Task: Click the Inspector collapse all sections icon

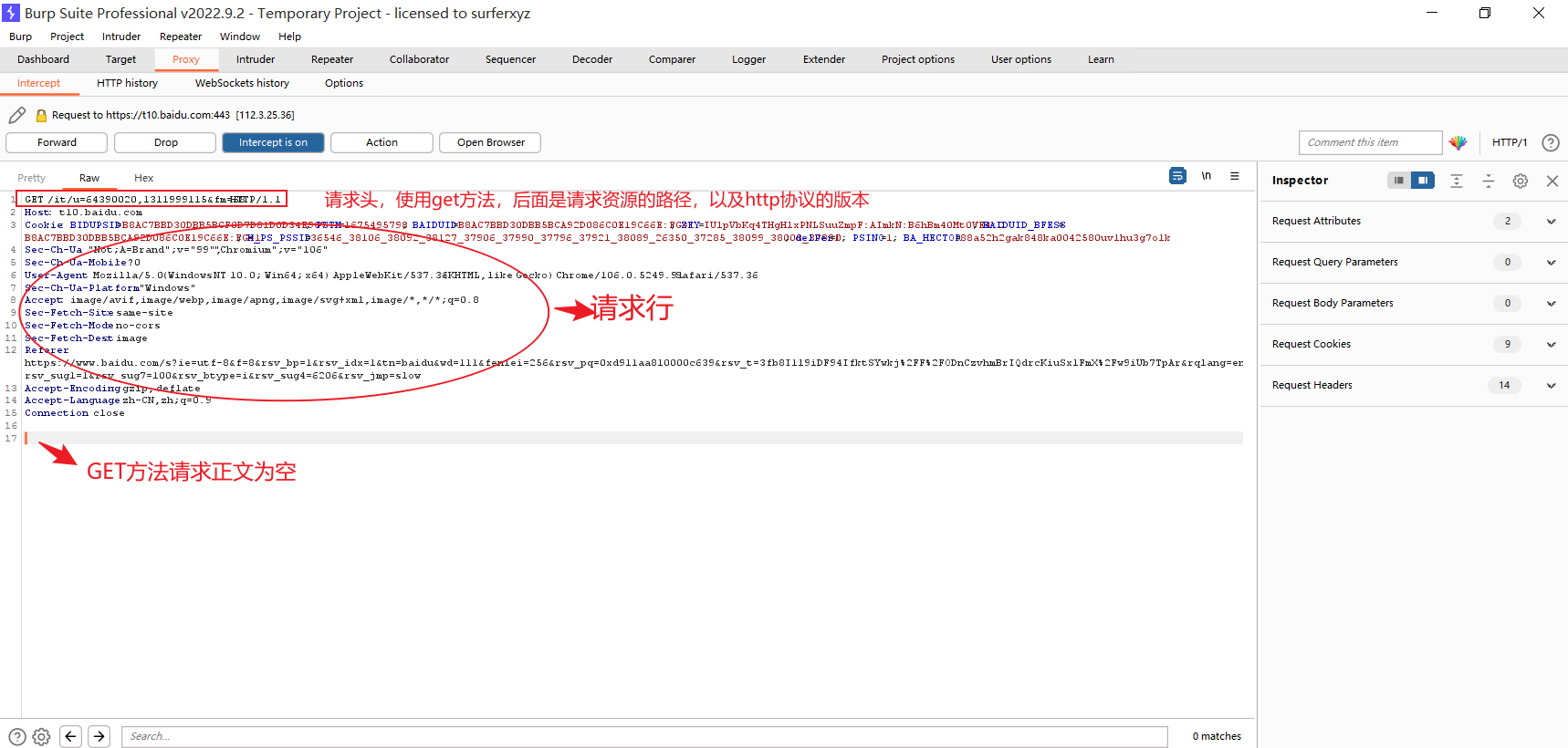Action: (1489, 181)
